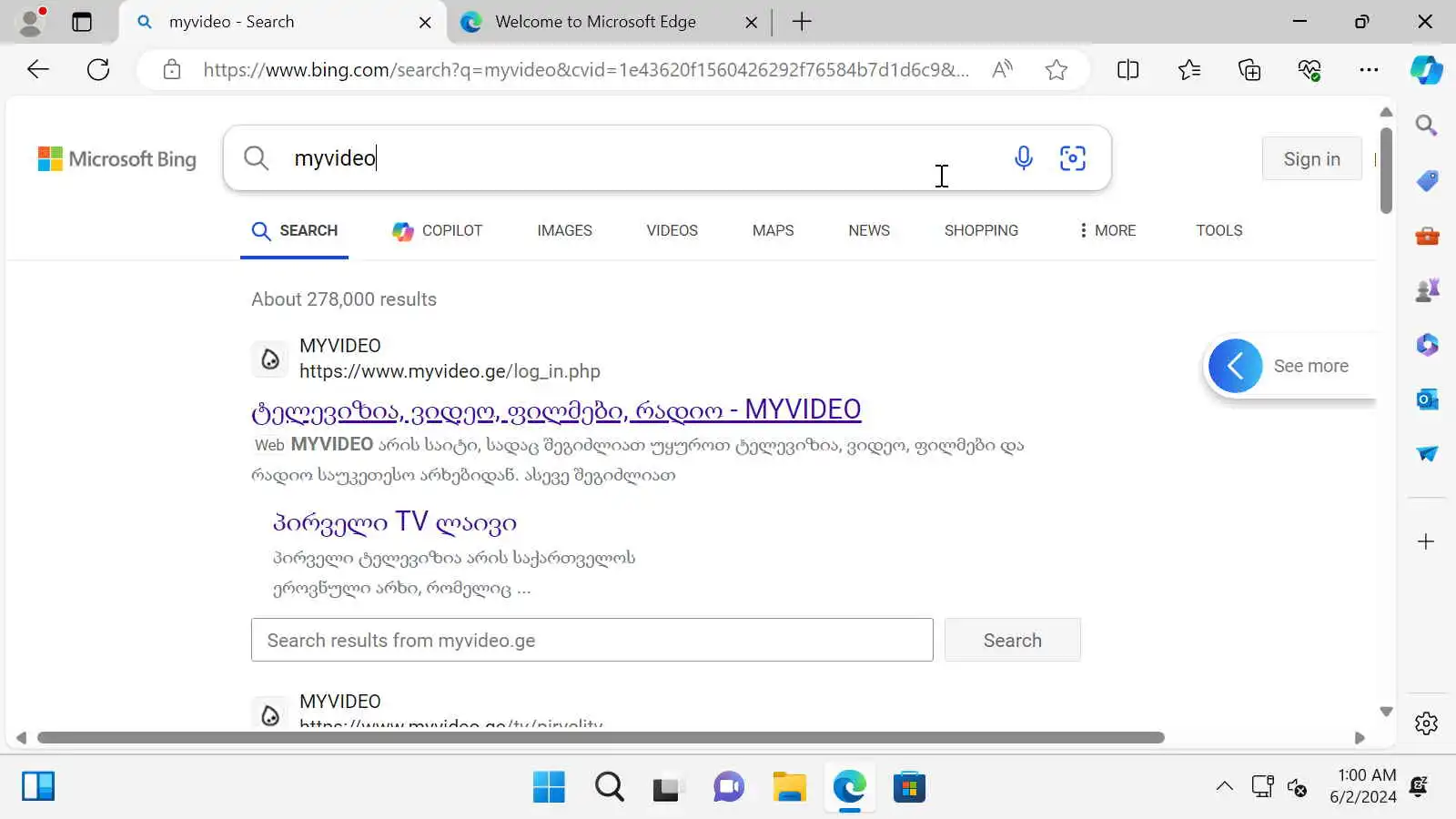Switch to the VIDEOS results tab
Image resolution: width=1456 pixels, height=819 pixels.
672,231
